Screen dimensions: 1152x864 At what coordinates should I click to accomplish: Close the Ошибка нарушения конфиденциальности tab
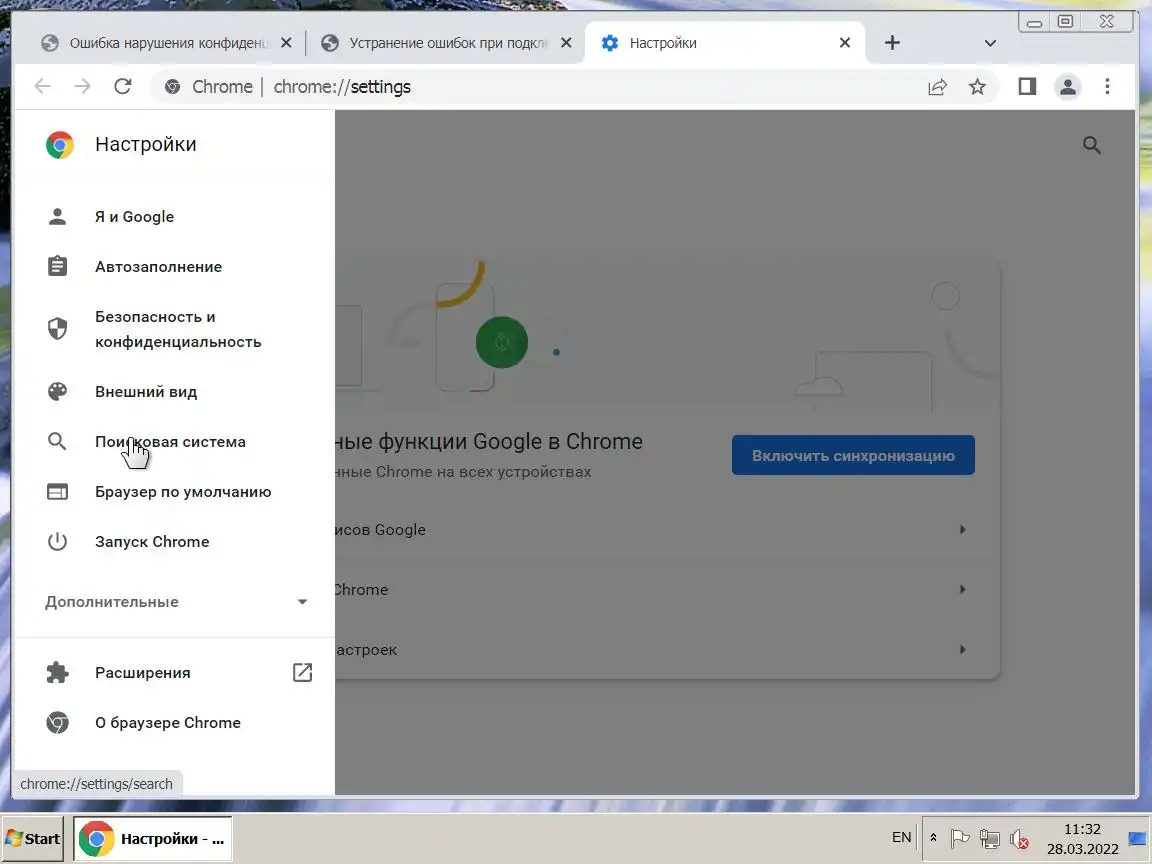point(287,43)
